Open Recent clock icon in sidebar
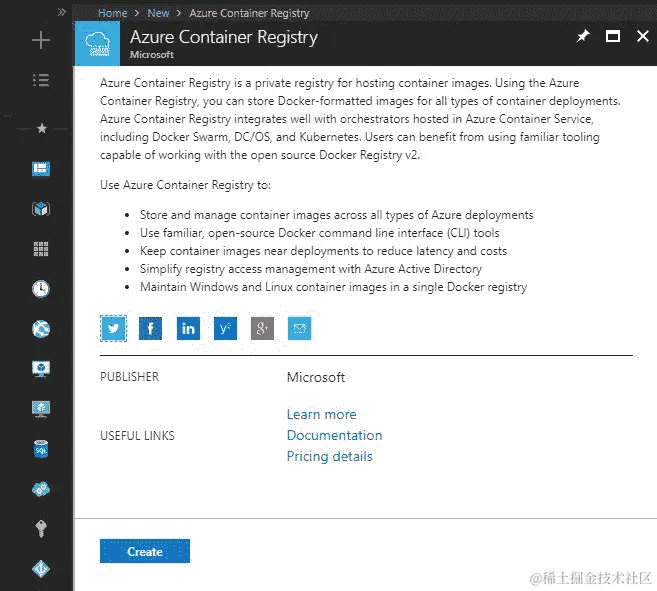Image resolution: width=657 pixels, height=591 pixels. click(x=41, y=289)
